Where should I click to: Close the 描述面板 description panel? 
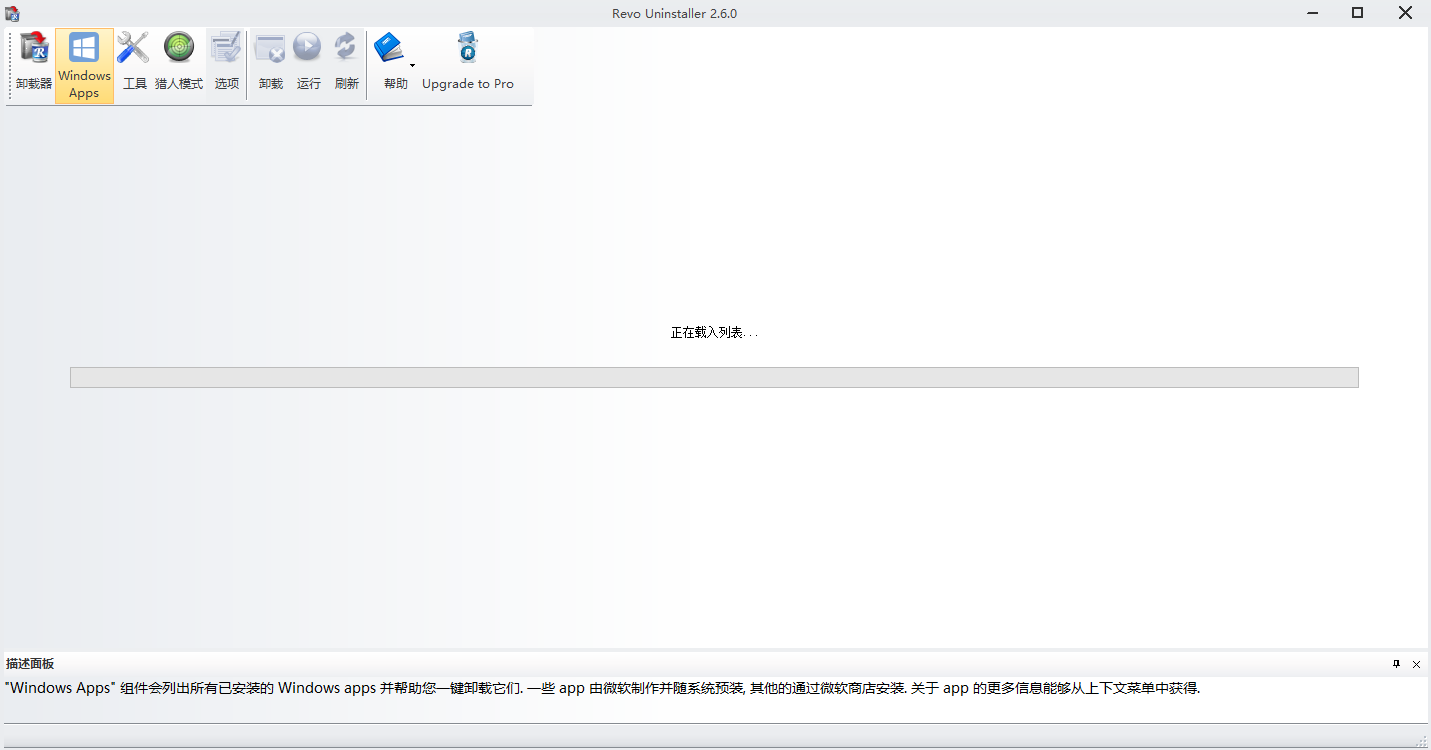(x=1416, y=664)
